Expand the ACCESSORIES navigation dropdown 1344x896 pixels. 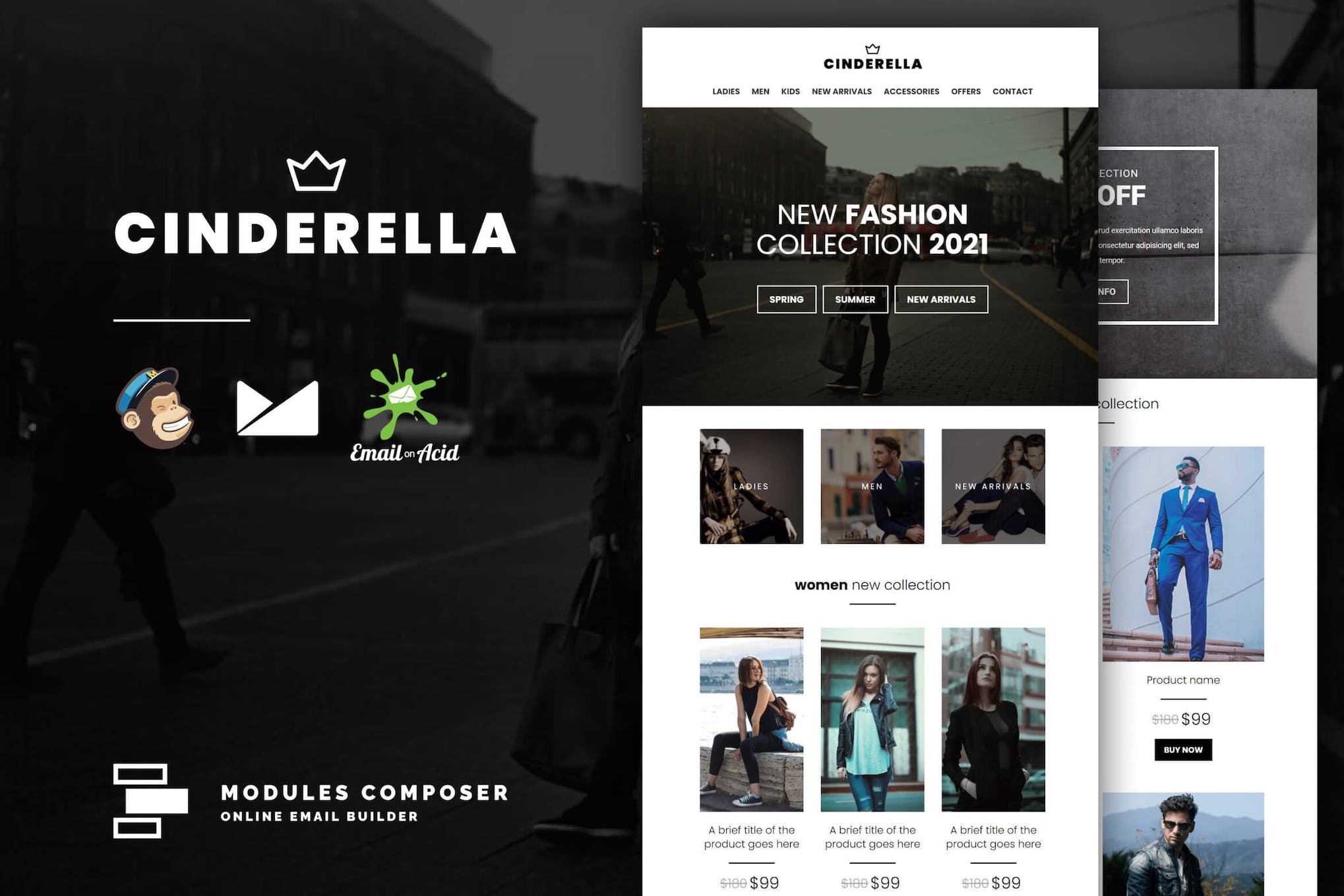pos(910,91)
